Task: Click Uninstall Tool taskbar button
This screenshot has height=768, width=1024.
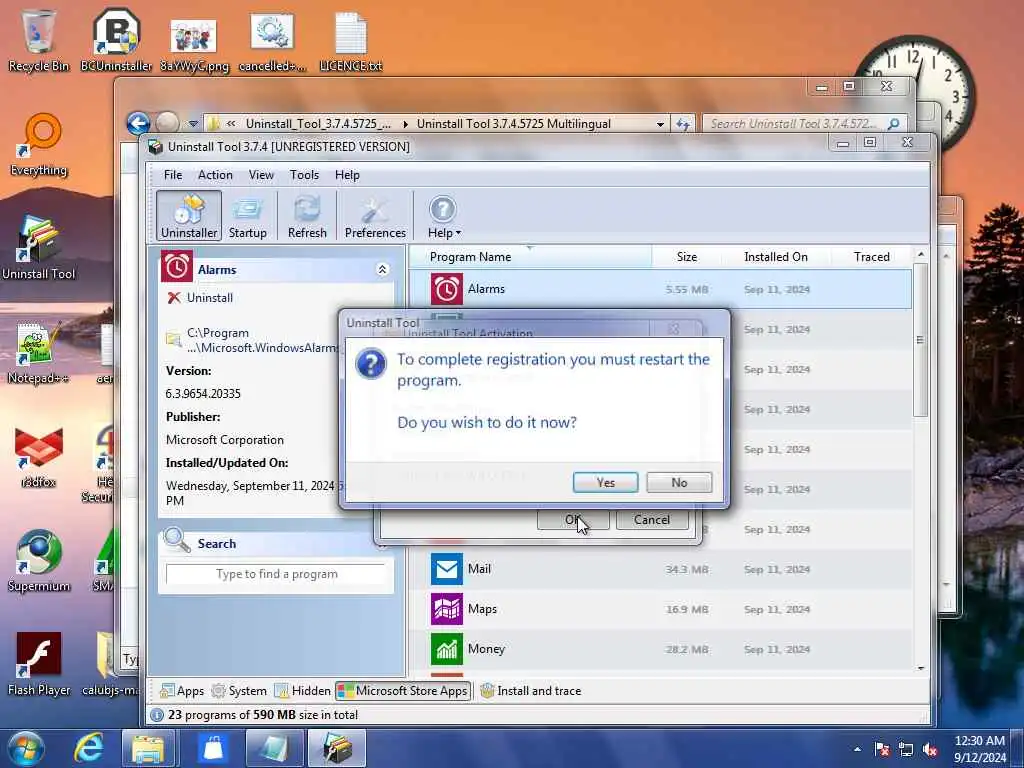Action: pos(337,748)
